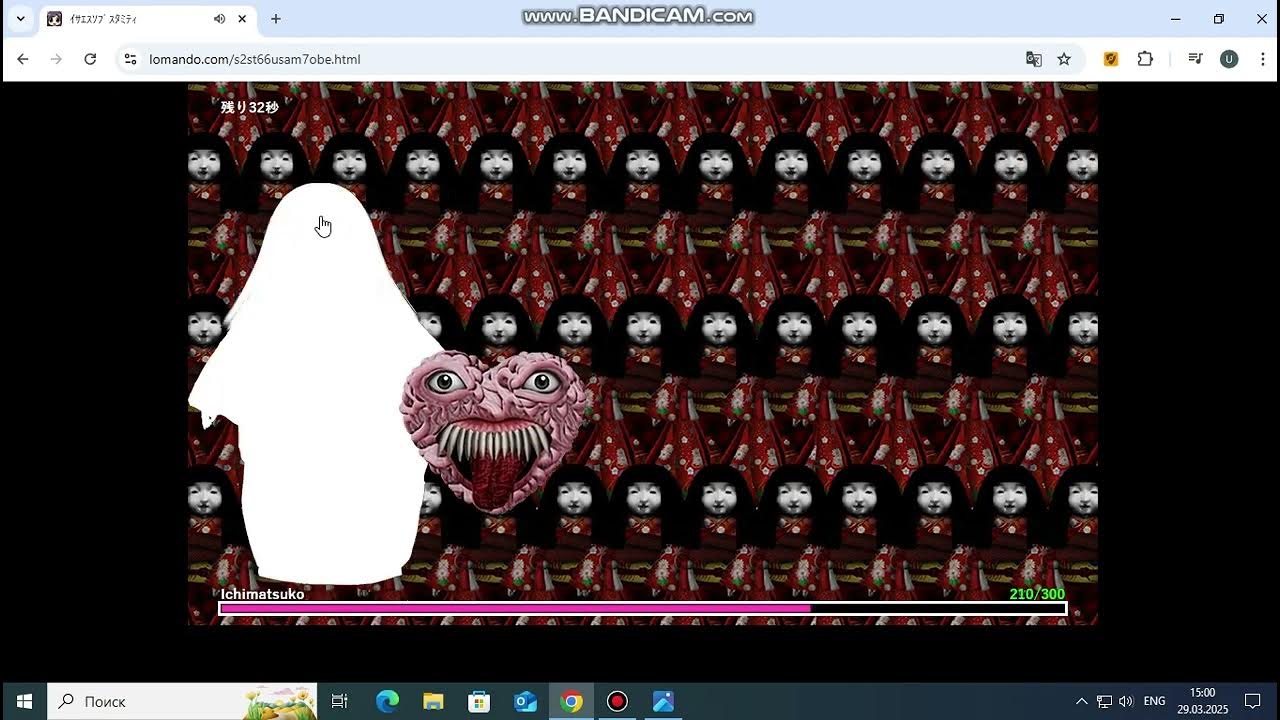Open the Chrome profile avatar

[x=1229, y=59]
